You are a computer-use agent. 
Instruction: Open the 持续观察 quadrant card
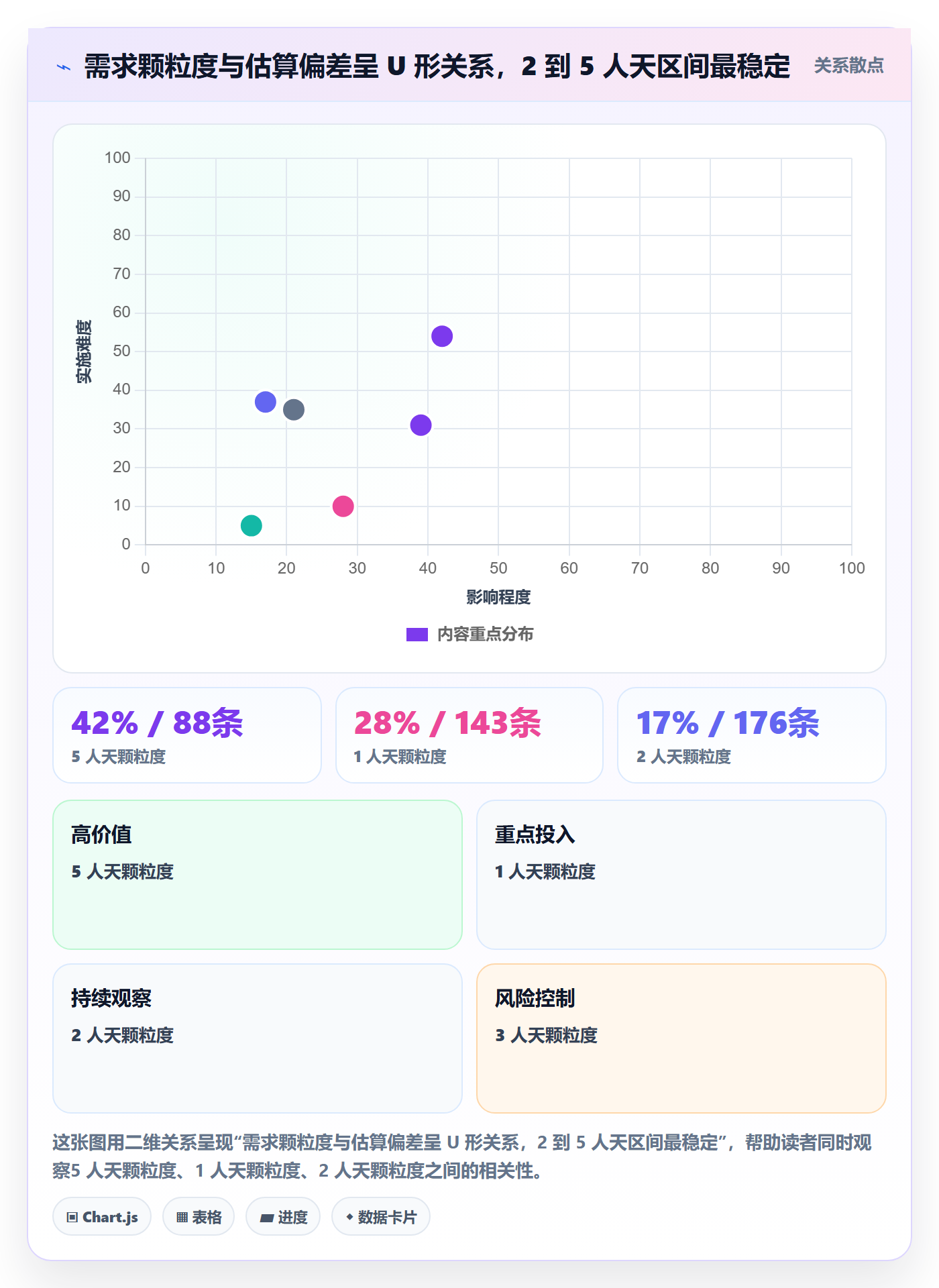tap(258, 1038)
